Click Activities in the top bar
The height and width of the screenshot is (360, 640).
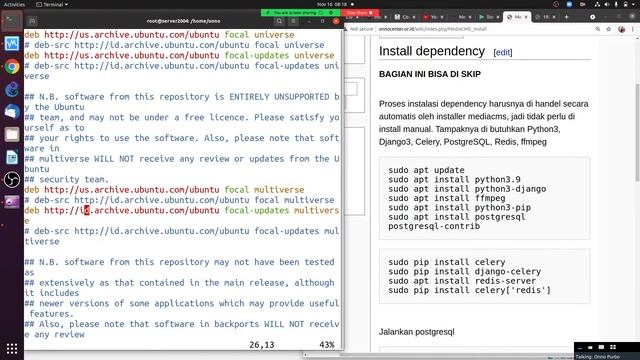[x=14, y=4]
